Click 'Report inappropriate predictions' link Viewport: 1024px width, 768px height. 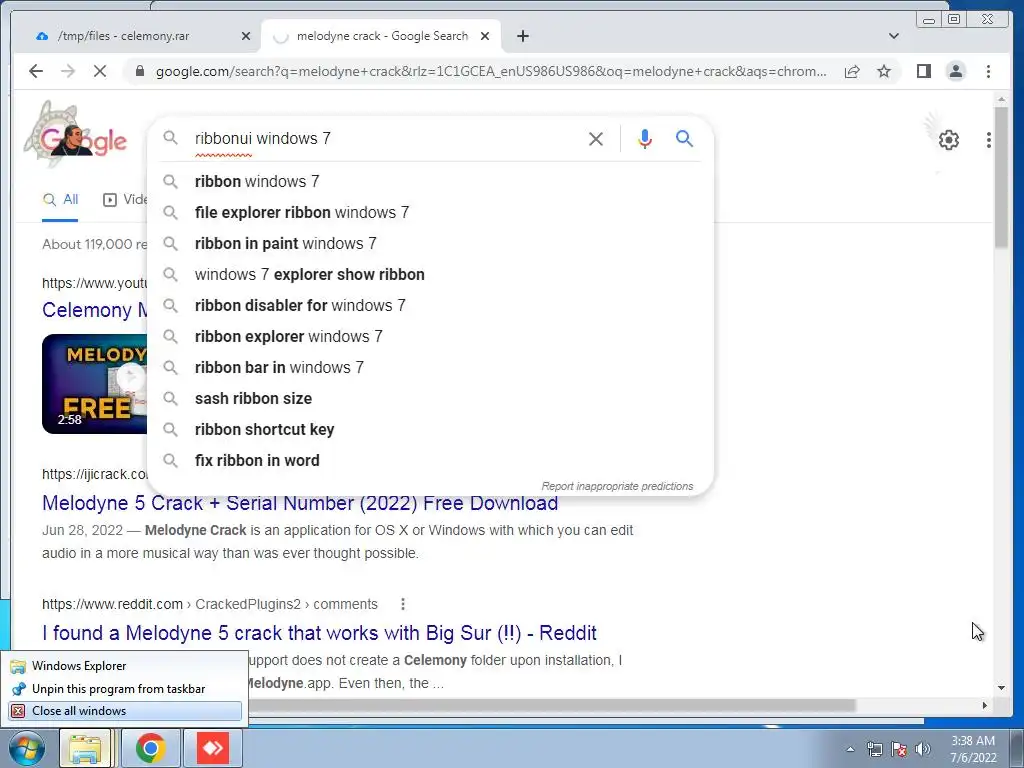617,486
